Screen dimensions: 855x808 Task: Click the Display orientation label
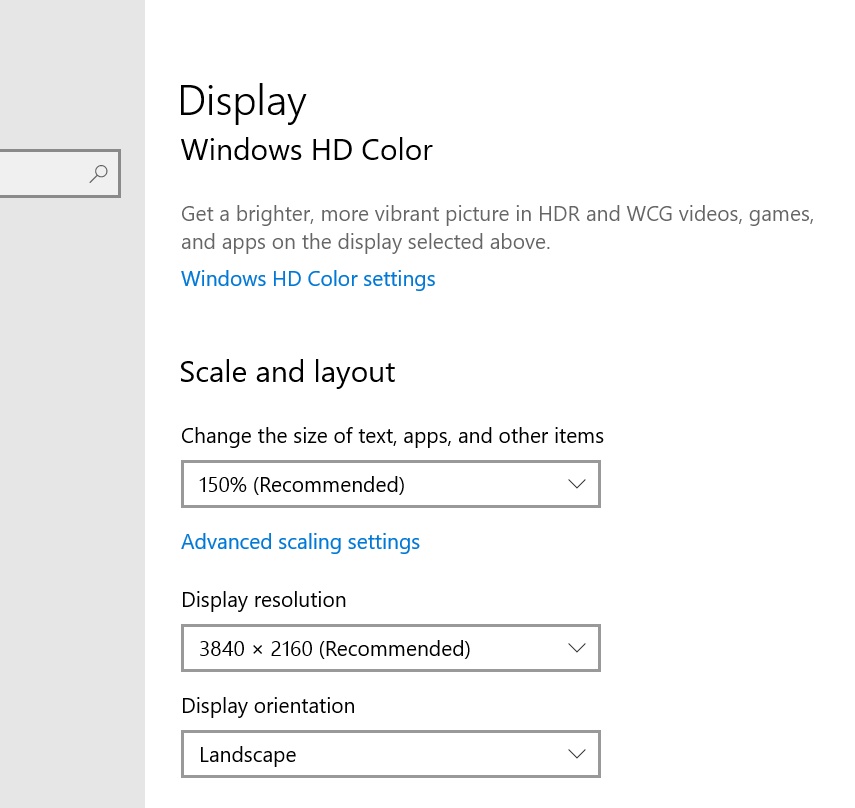click(268, 706)
